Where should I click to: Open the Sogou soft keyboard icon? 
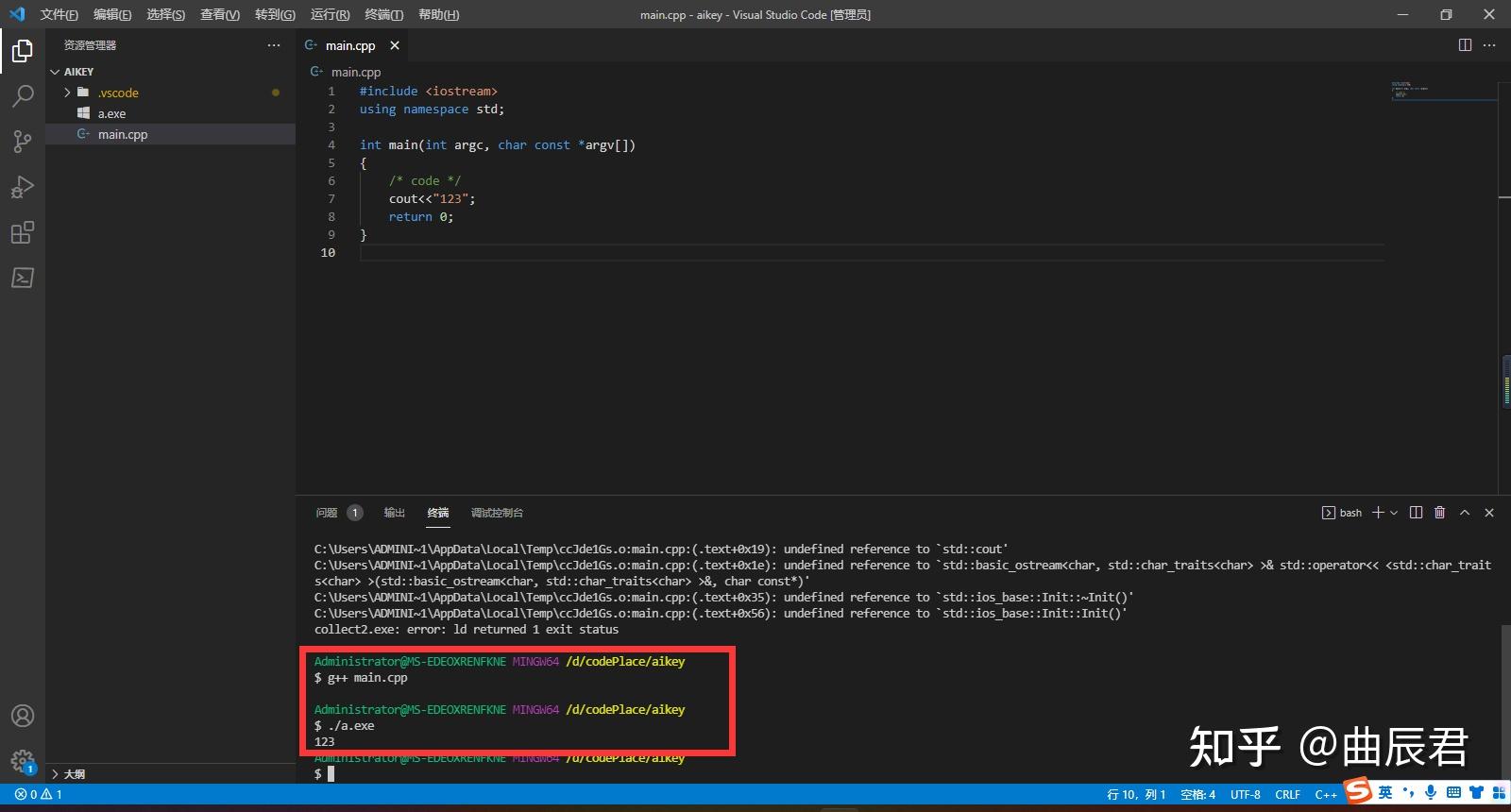1454,792
